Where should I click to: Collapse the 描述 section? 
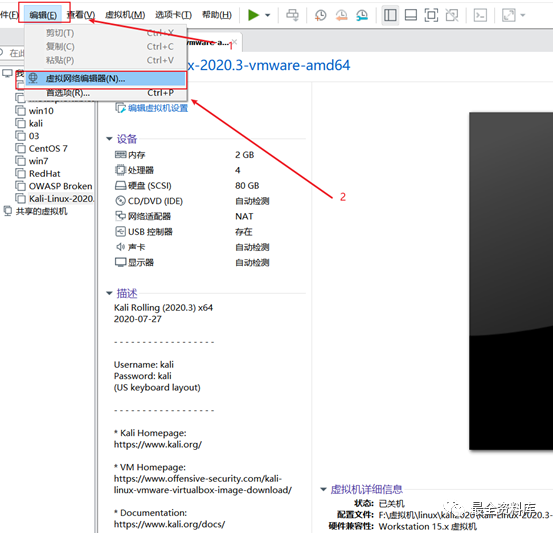pos(109,293)
